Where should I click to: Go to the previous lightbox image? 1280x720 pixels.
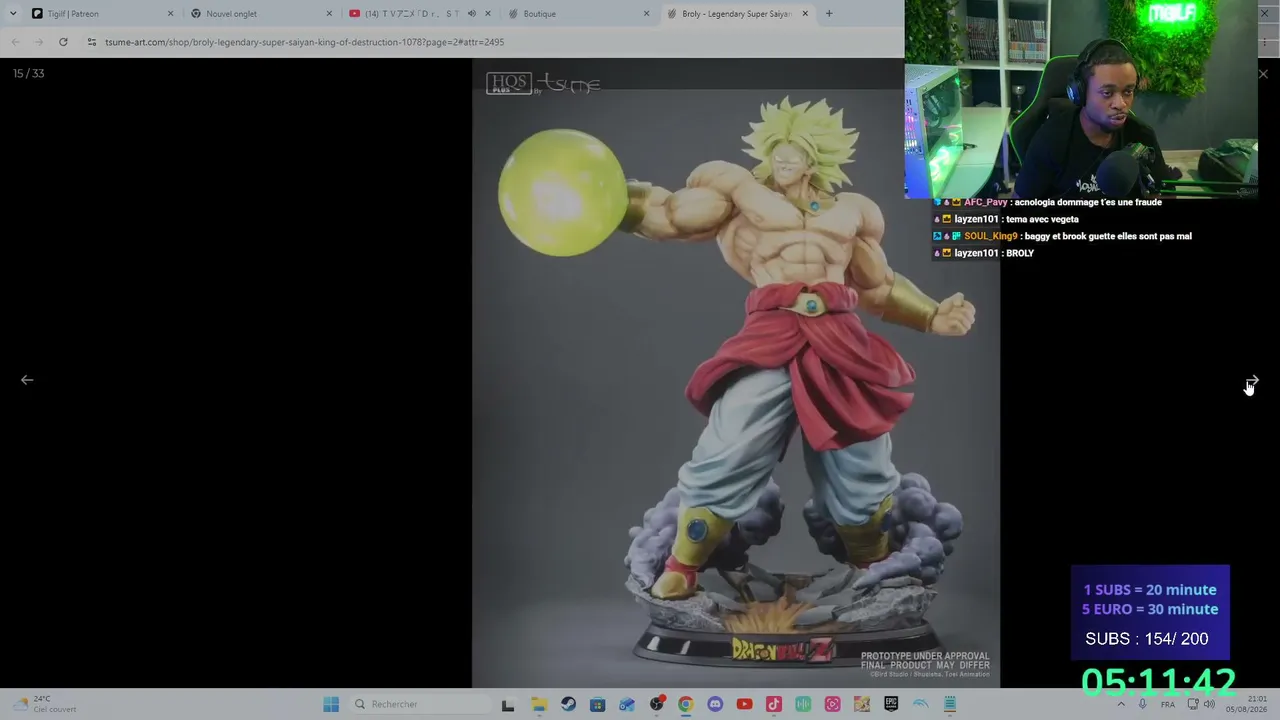27,380
